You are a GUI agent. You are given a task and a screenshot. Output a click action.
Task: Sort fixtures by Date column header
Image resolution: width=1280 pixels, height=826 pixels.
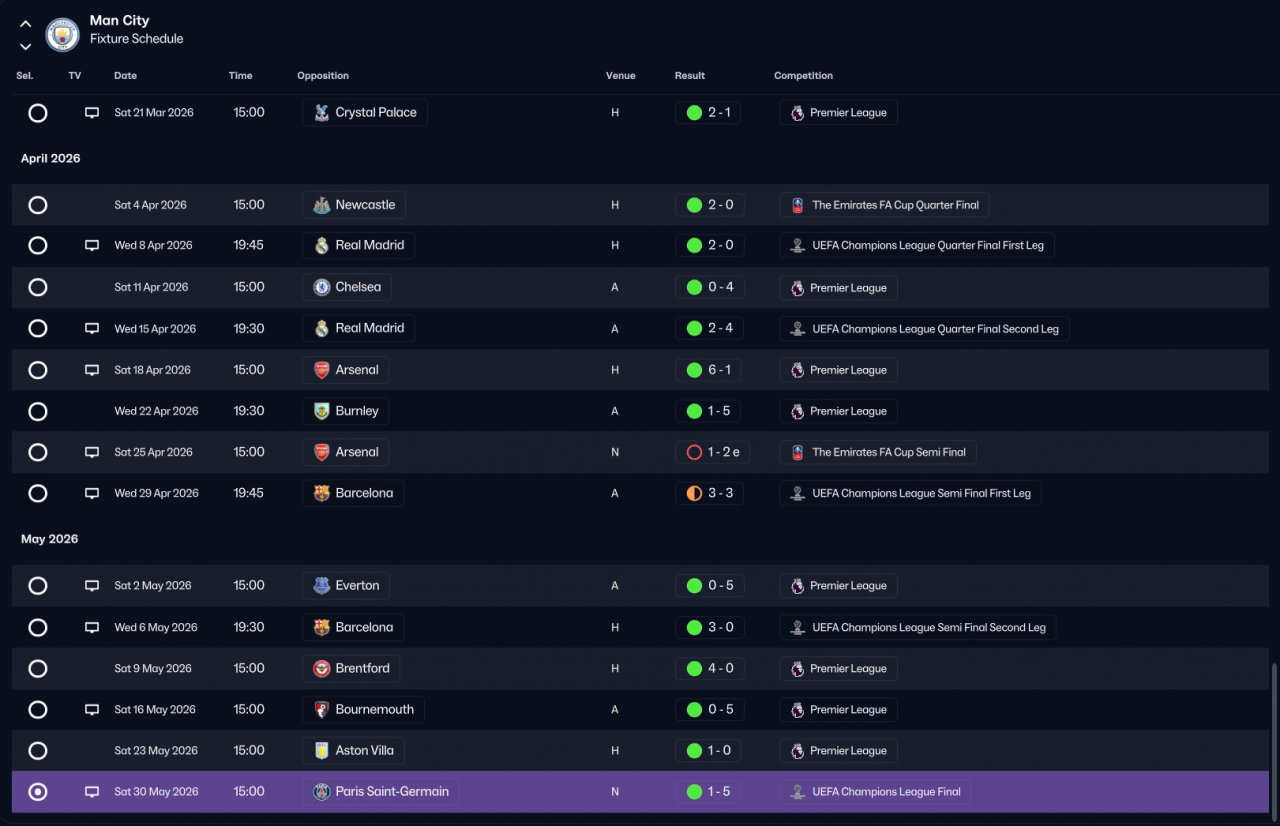pyautogui.click(x=125, y=76)
